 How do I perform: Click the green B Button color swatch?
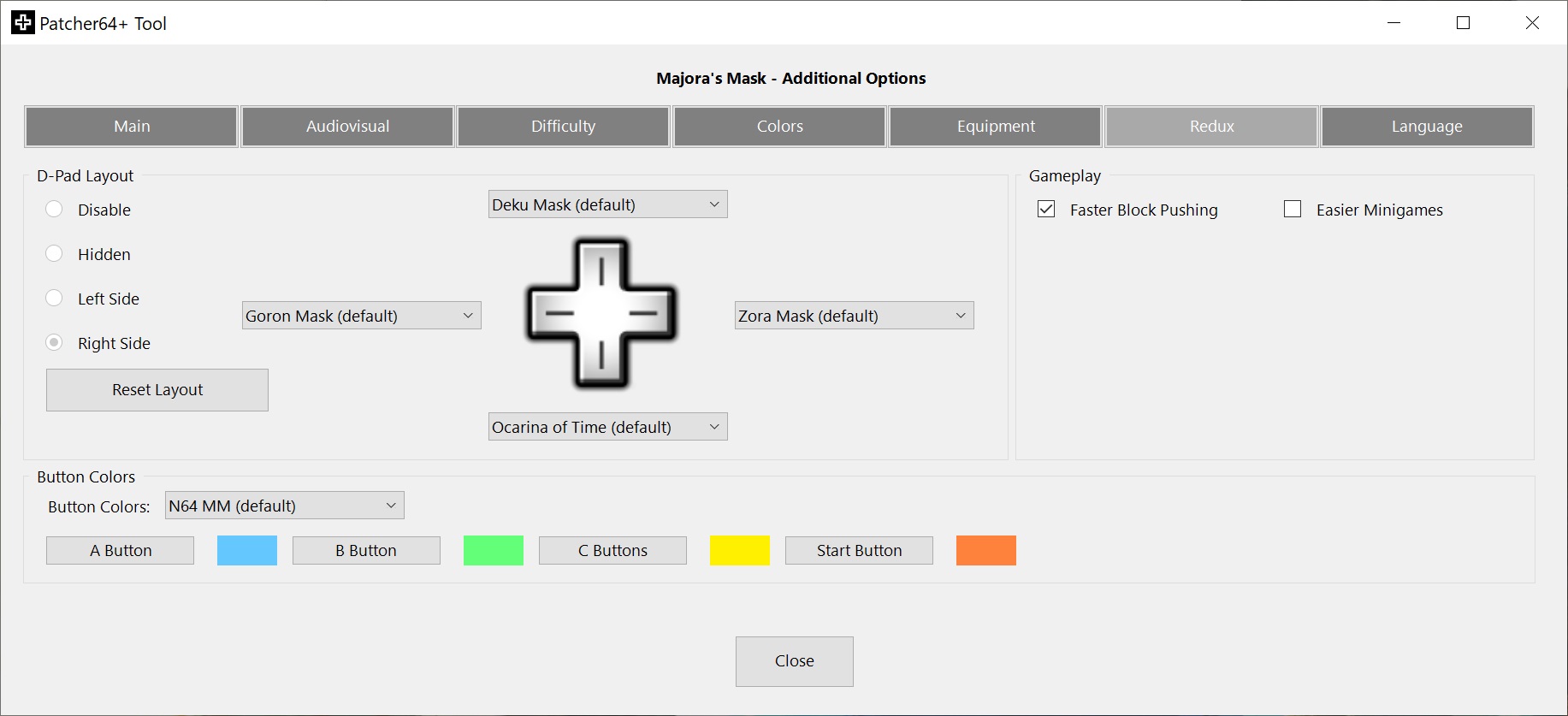[x=494, y=551]
